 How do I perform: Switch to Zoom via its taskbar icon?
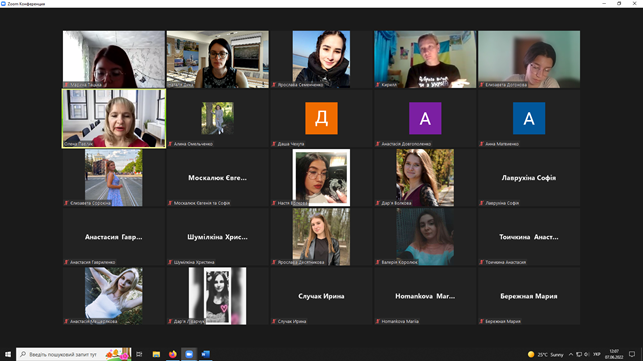[189, 354]
